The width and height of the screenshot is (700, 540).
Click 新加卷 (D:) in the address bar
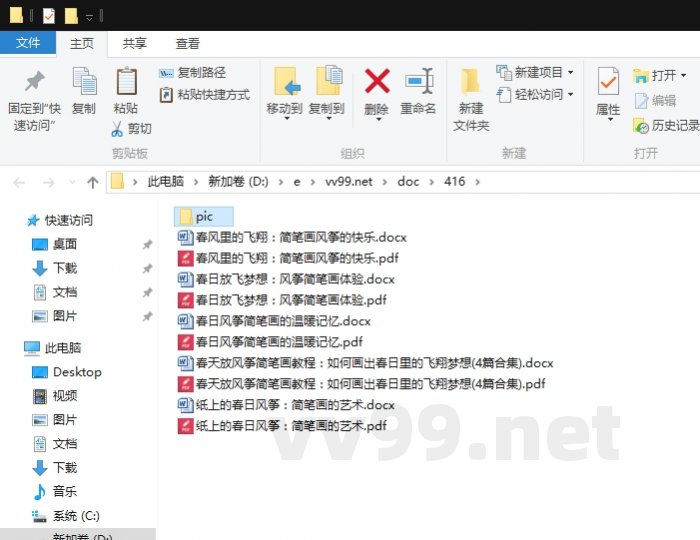pyautogui.click(x=238, y=182)
